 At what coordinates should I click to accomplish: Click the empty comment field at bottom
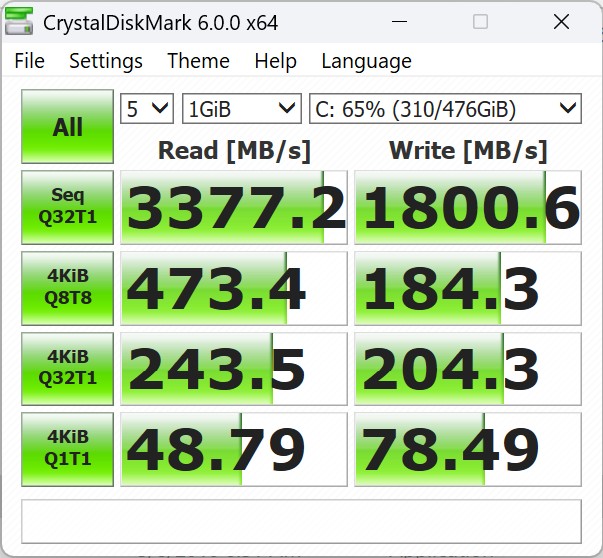pos(302,521)
